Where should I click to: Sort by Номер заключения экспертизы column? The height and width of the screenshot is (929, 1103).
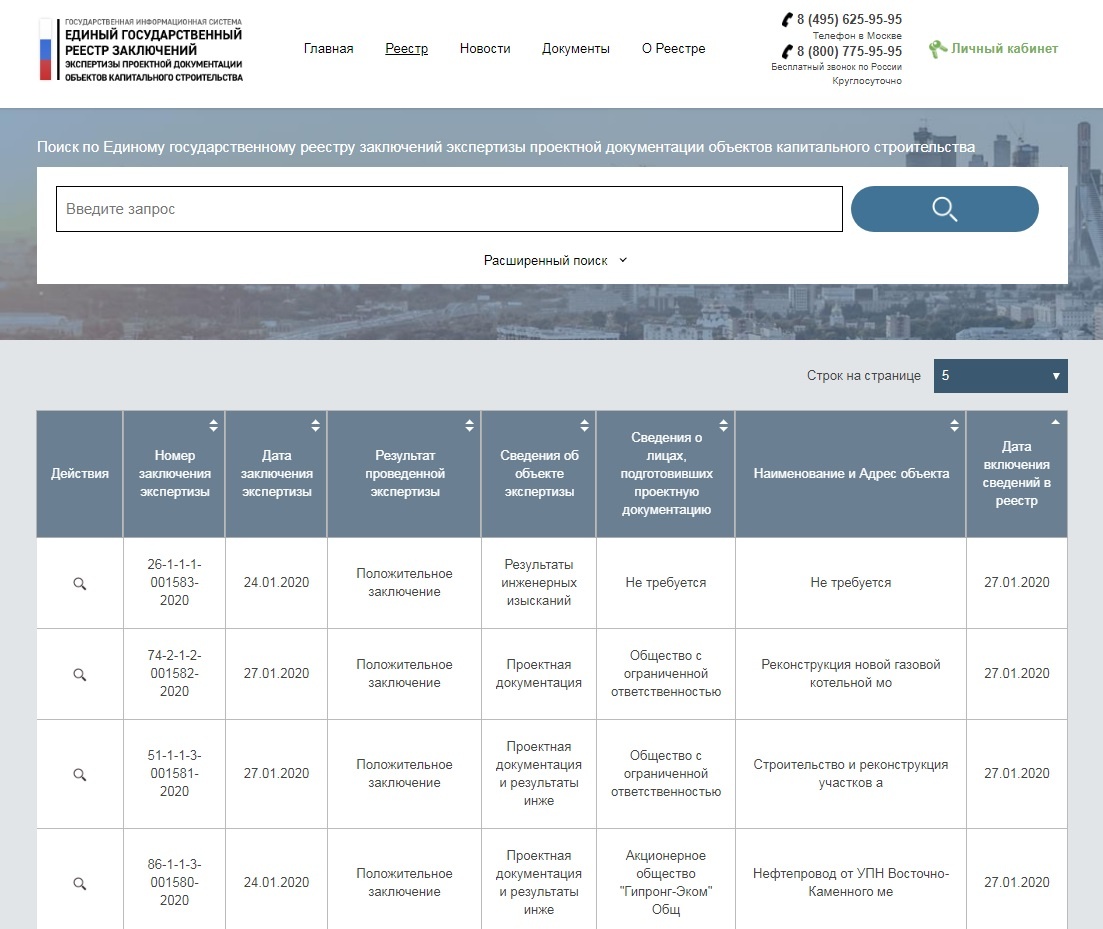(x=213, y=425)
